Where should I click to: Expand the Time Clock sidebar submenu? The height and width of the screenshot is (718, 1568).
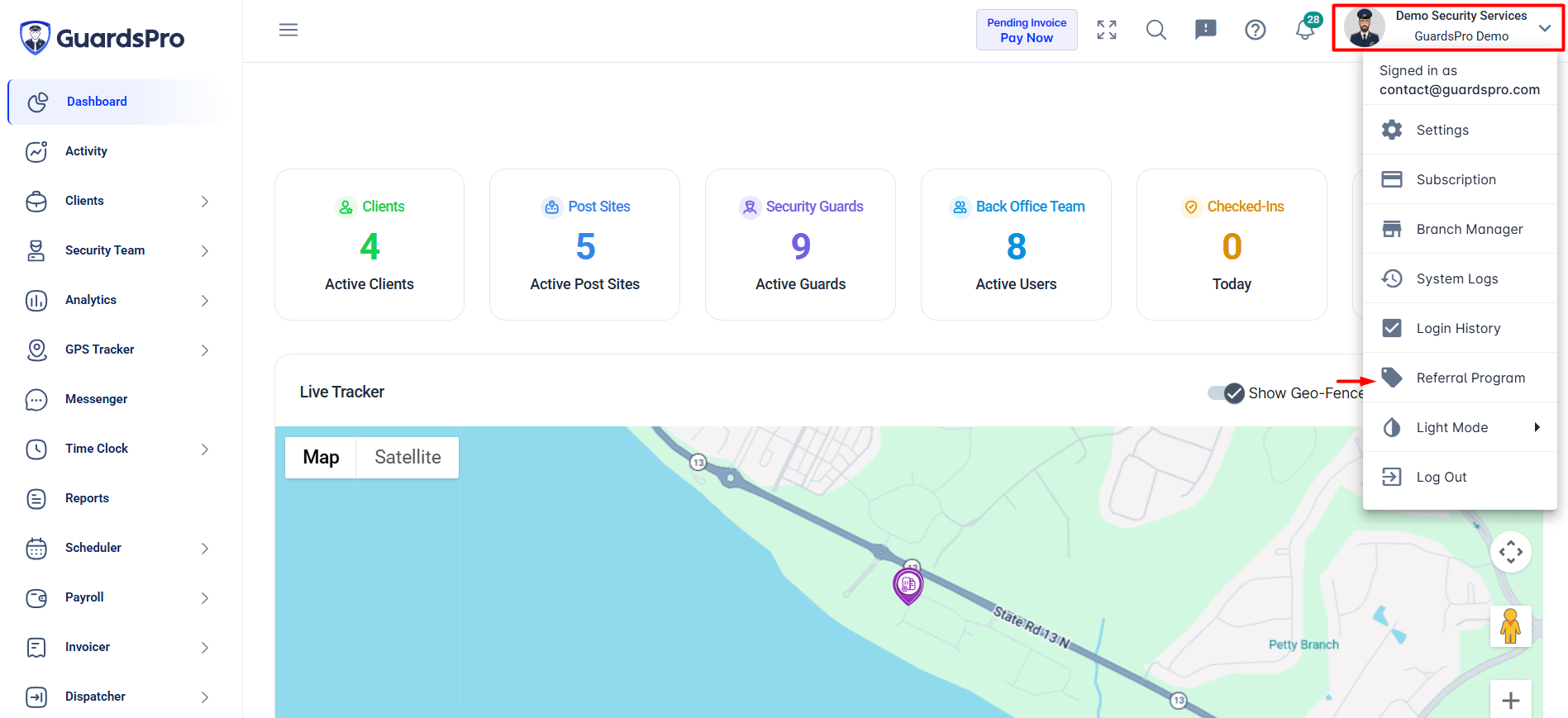pos(205,449)
